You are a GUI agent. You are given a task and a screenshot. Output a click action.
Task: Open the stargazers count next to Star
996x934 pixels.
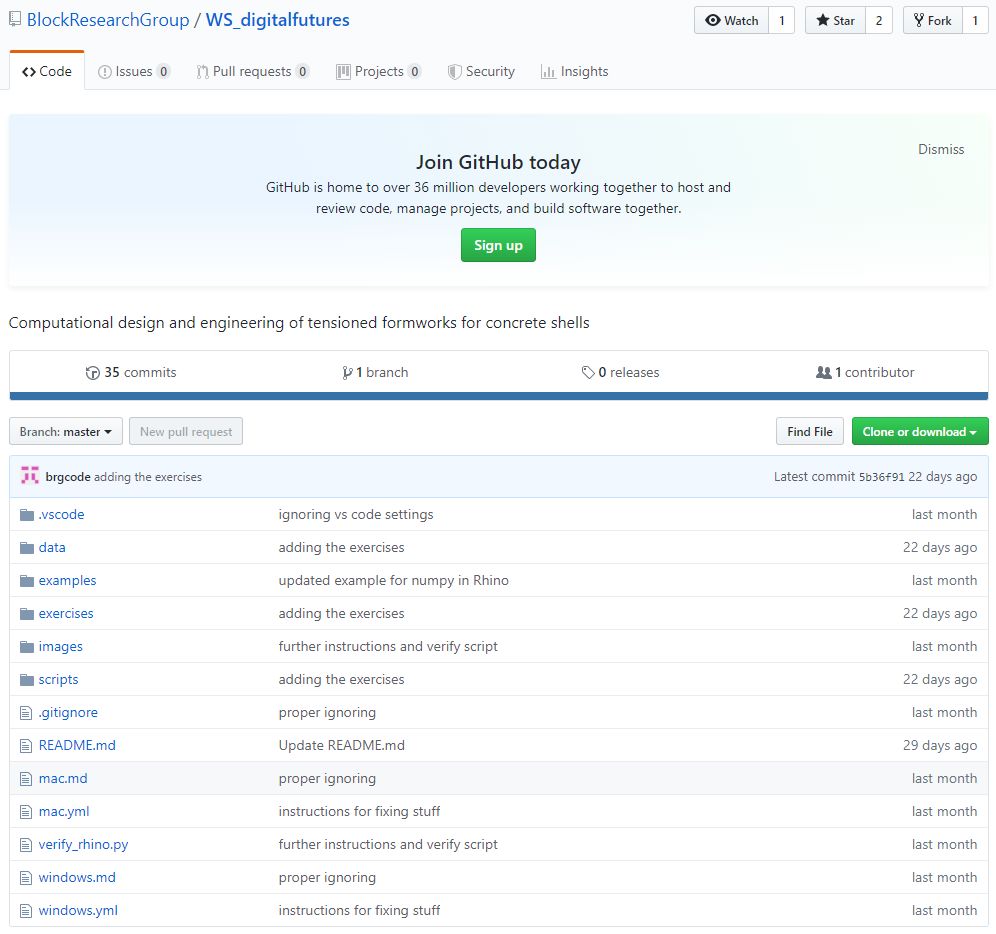[x=879, y=20]
